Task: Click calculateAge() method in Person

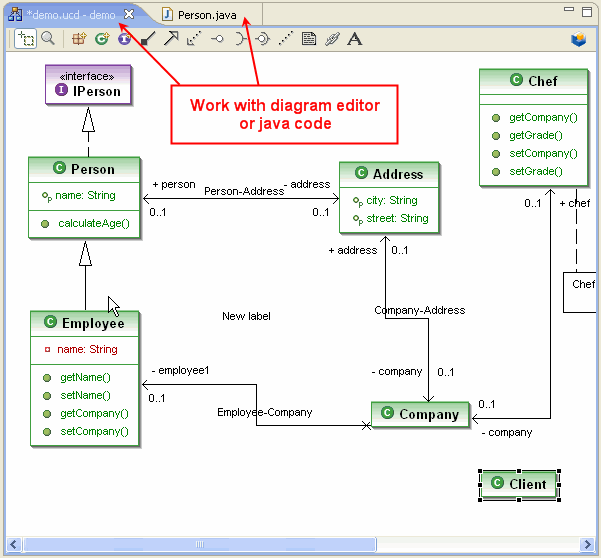Action: pyautogui.click(x=86, y=223)
